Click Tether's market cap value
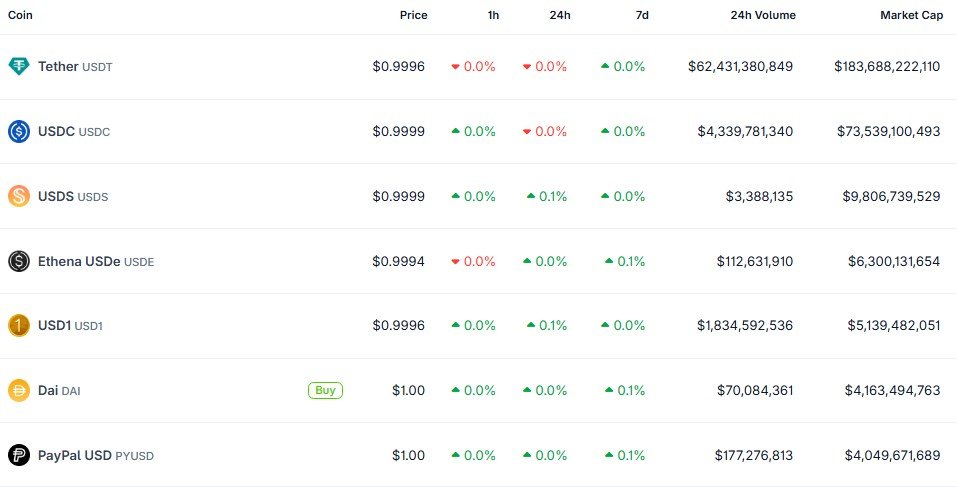 (x=887, y=67)
